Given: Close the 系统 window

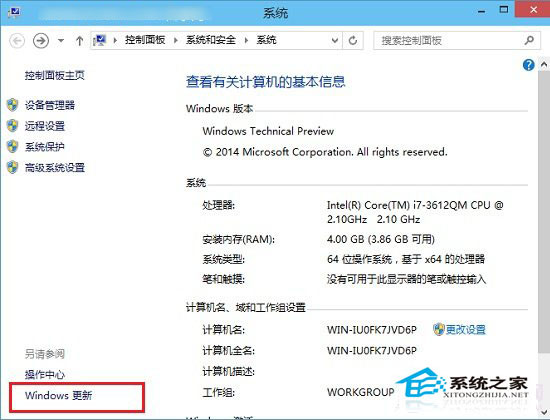Looking at the screenshot, I should (533, 9).
